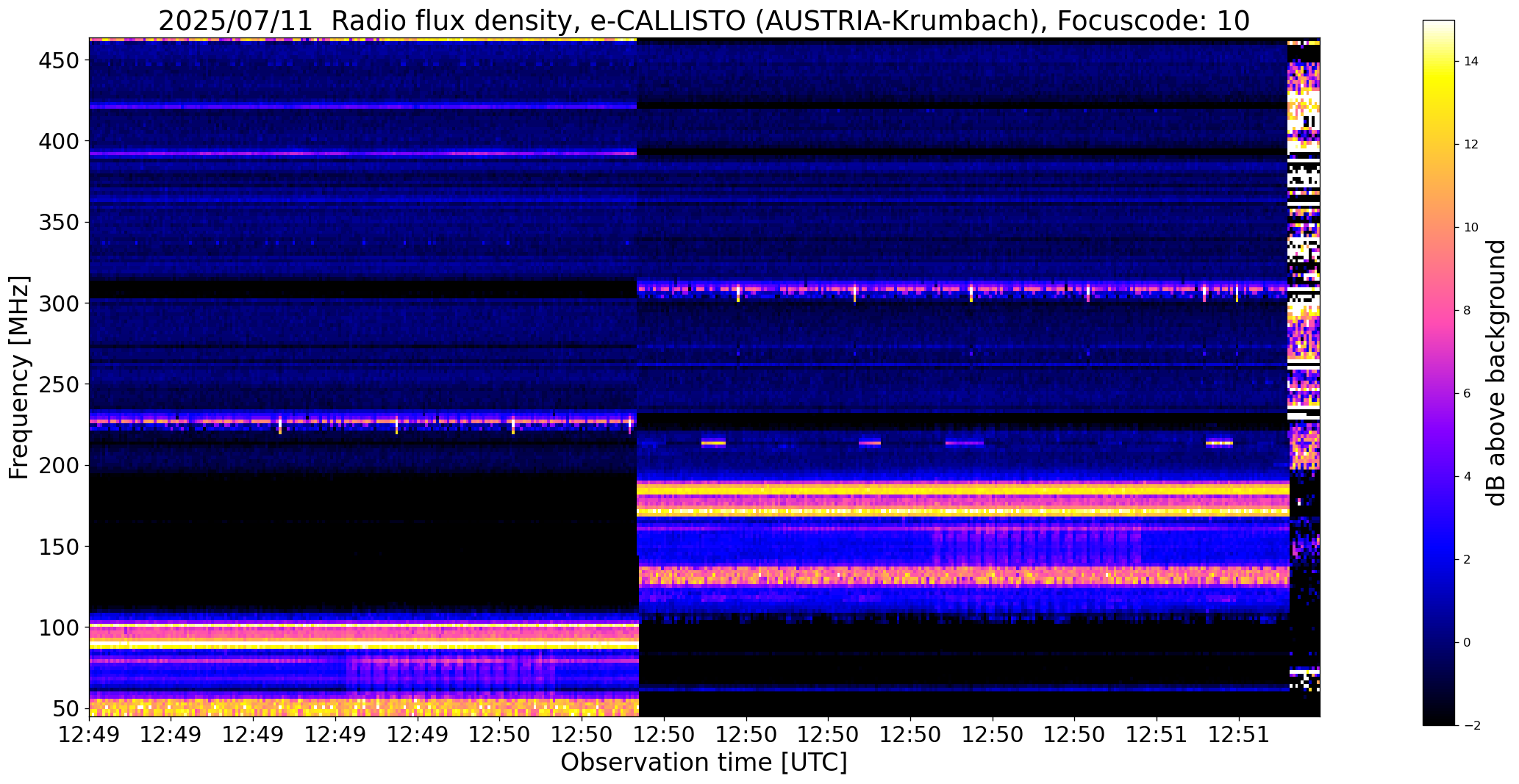The image size is (1519, 784).
Task: Click the colorbar tick label −2
Action: (1471, 726)
